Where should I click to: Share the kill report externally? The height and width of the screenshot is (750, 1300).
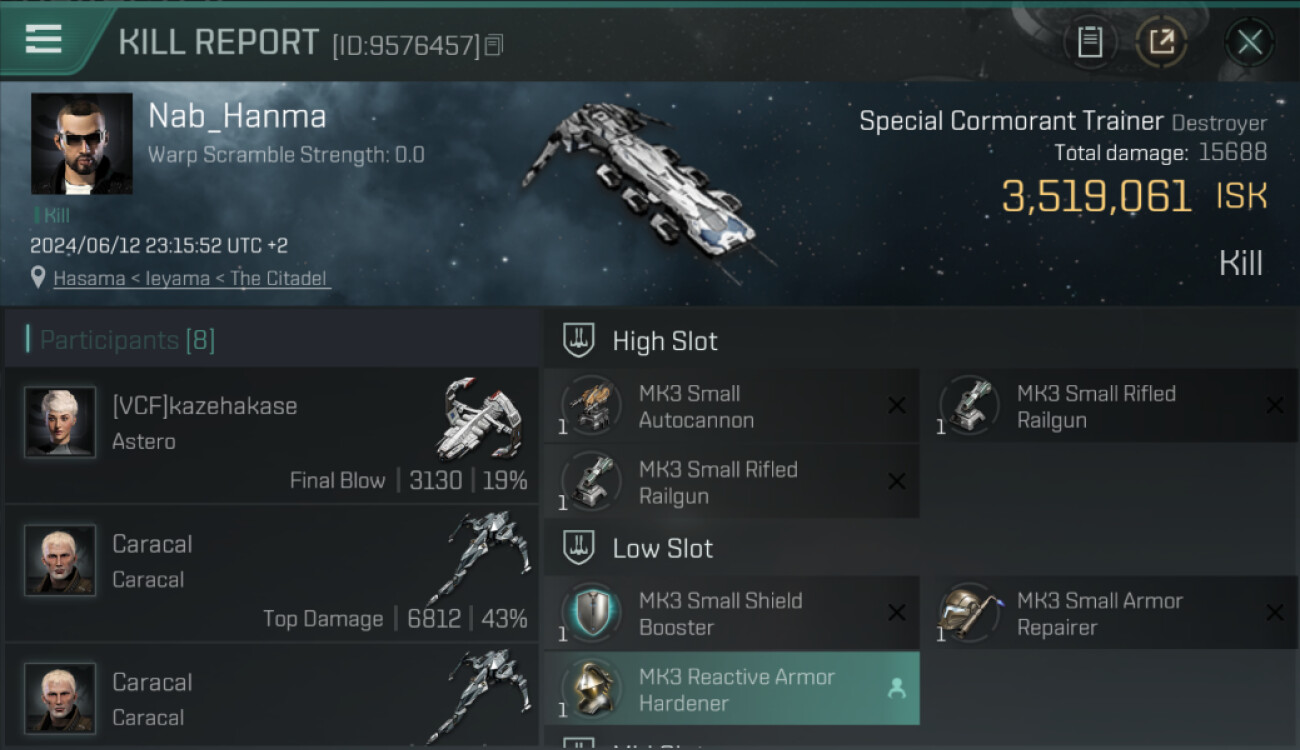1161,42
